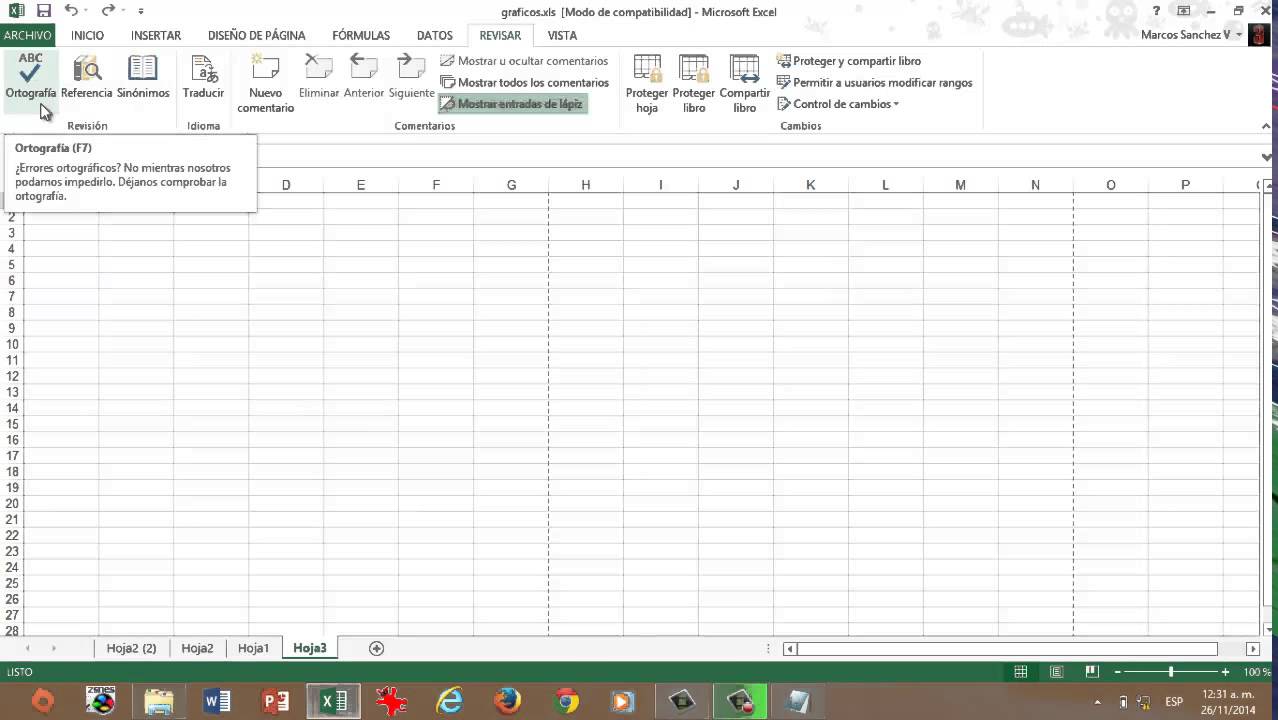Redo action in quick access toolbar
1278x720 pixels.
click(x=107, y=11)
